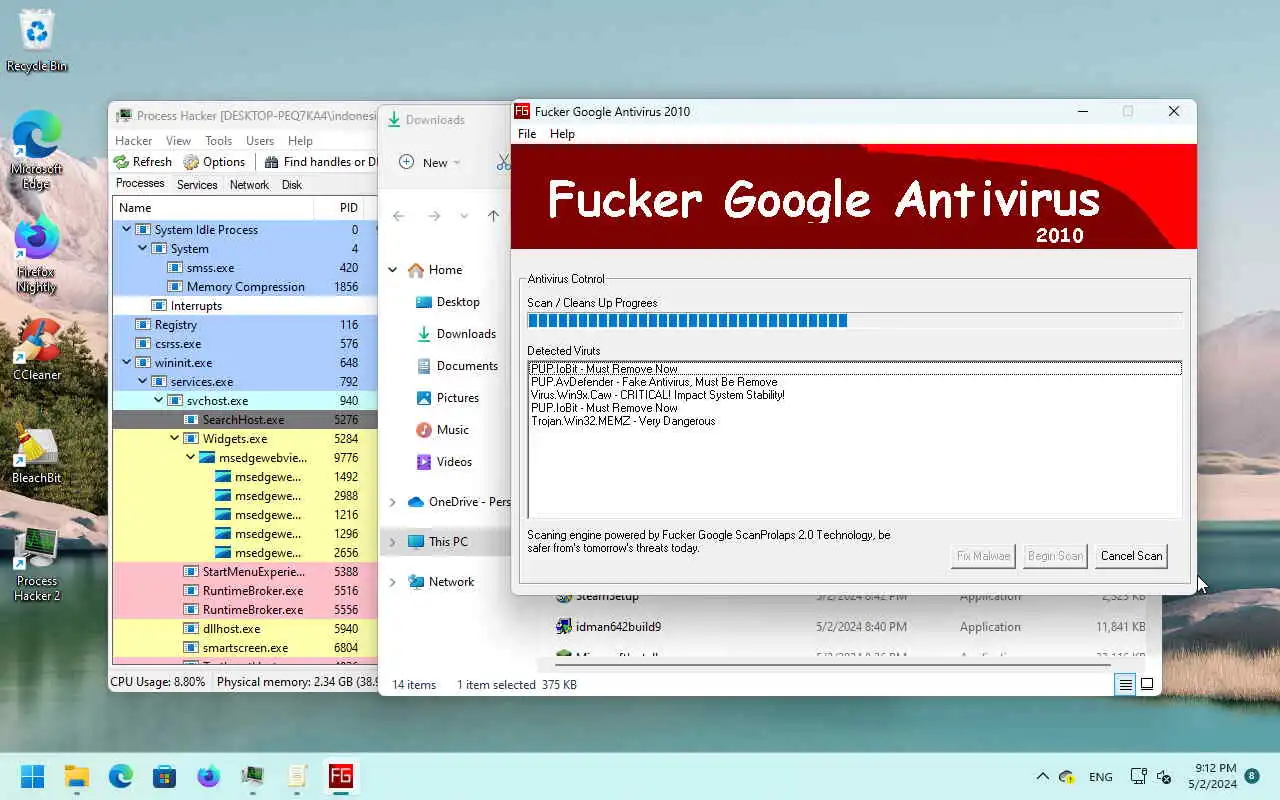Go forward in Downloads explorer window

point(433,216)
